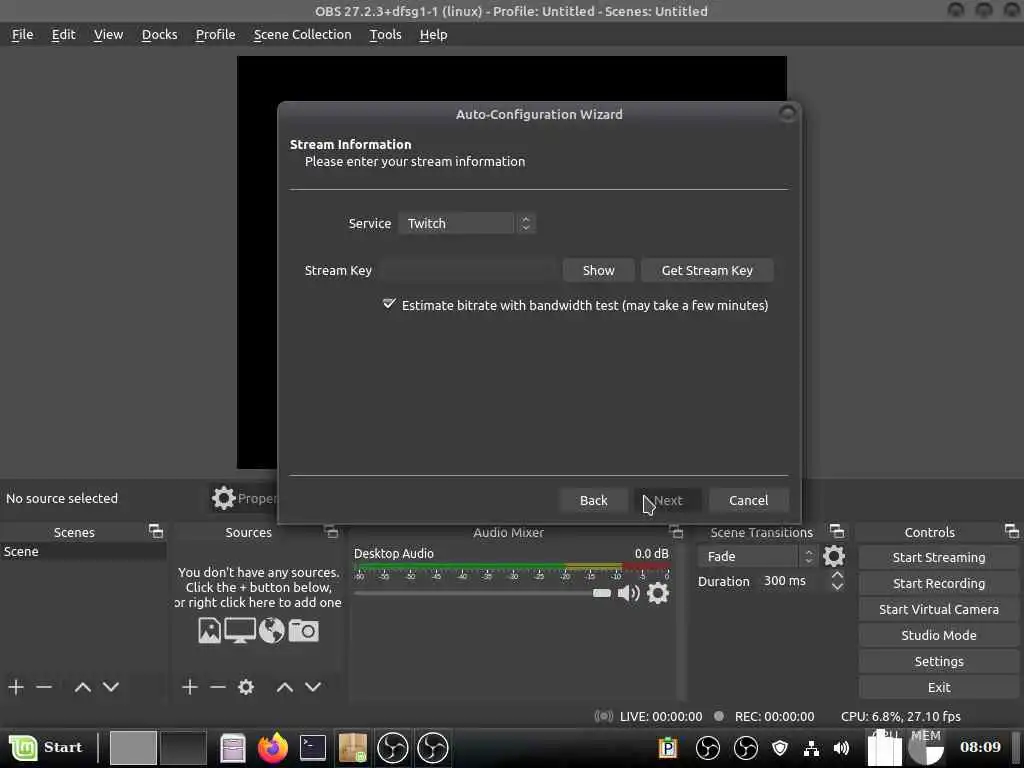Pop out the Controls dock
This screenshot has height=768, width=1024.
coord(1012,530)
